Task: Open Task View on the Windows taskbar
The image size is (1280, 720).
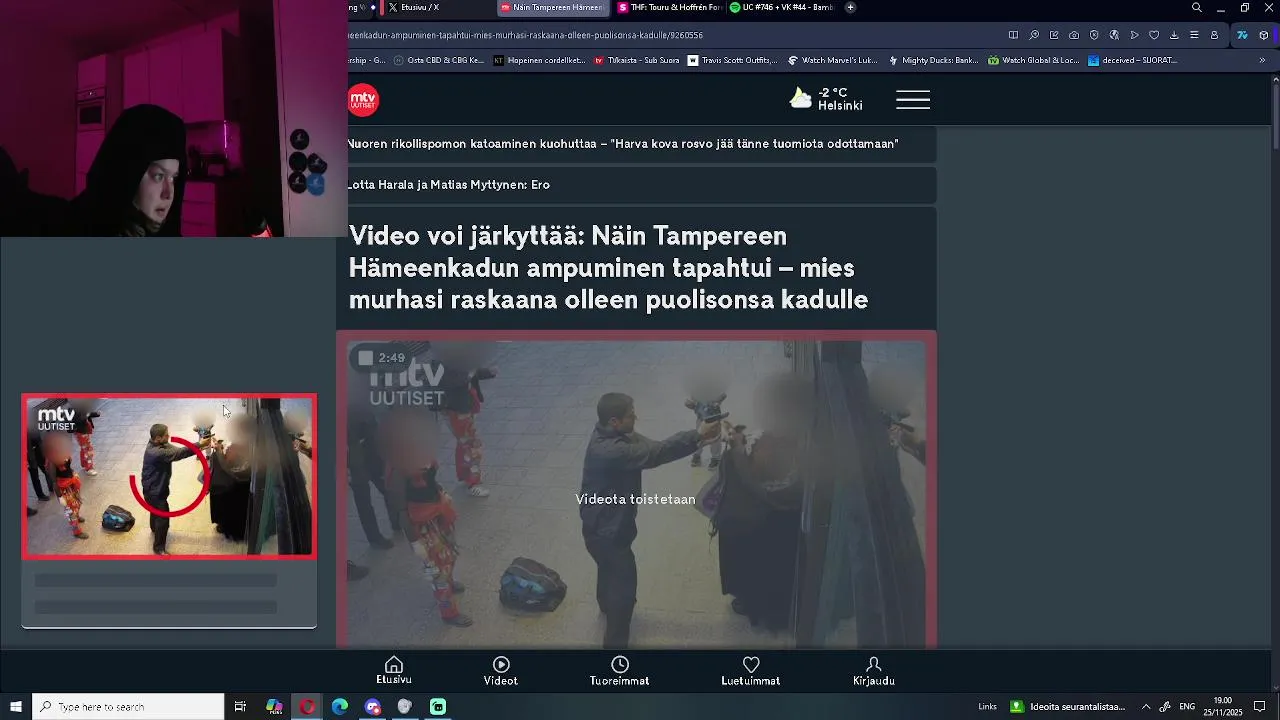Action: 240,707
